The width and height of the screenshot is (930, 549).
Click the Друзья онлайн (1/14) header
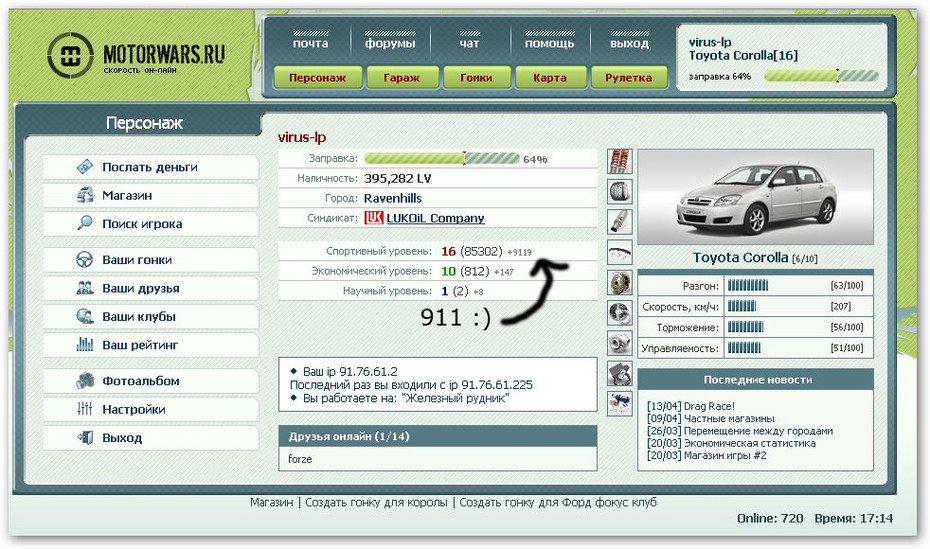(x=438, y=436)
